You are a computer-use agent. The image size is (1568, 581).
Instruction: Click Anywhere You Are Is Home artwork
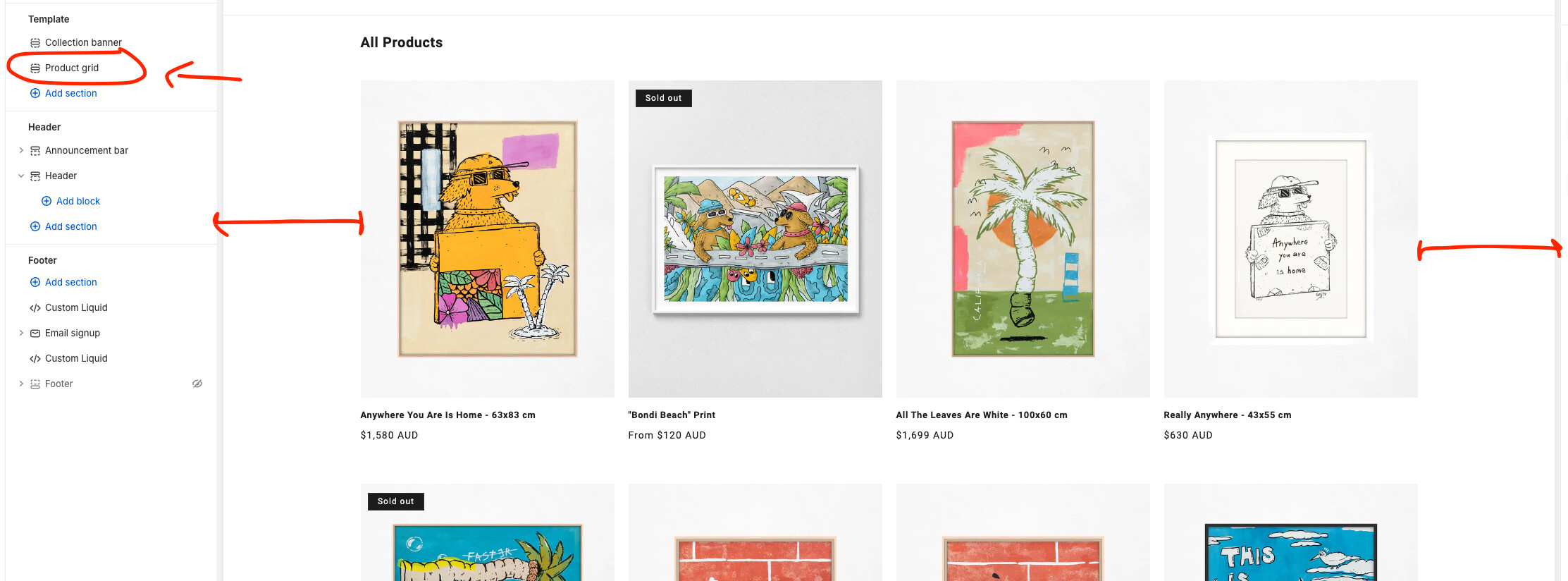tap(488, 239)
